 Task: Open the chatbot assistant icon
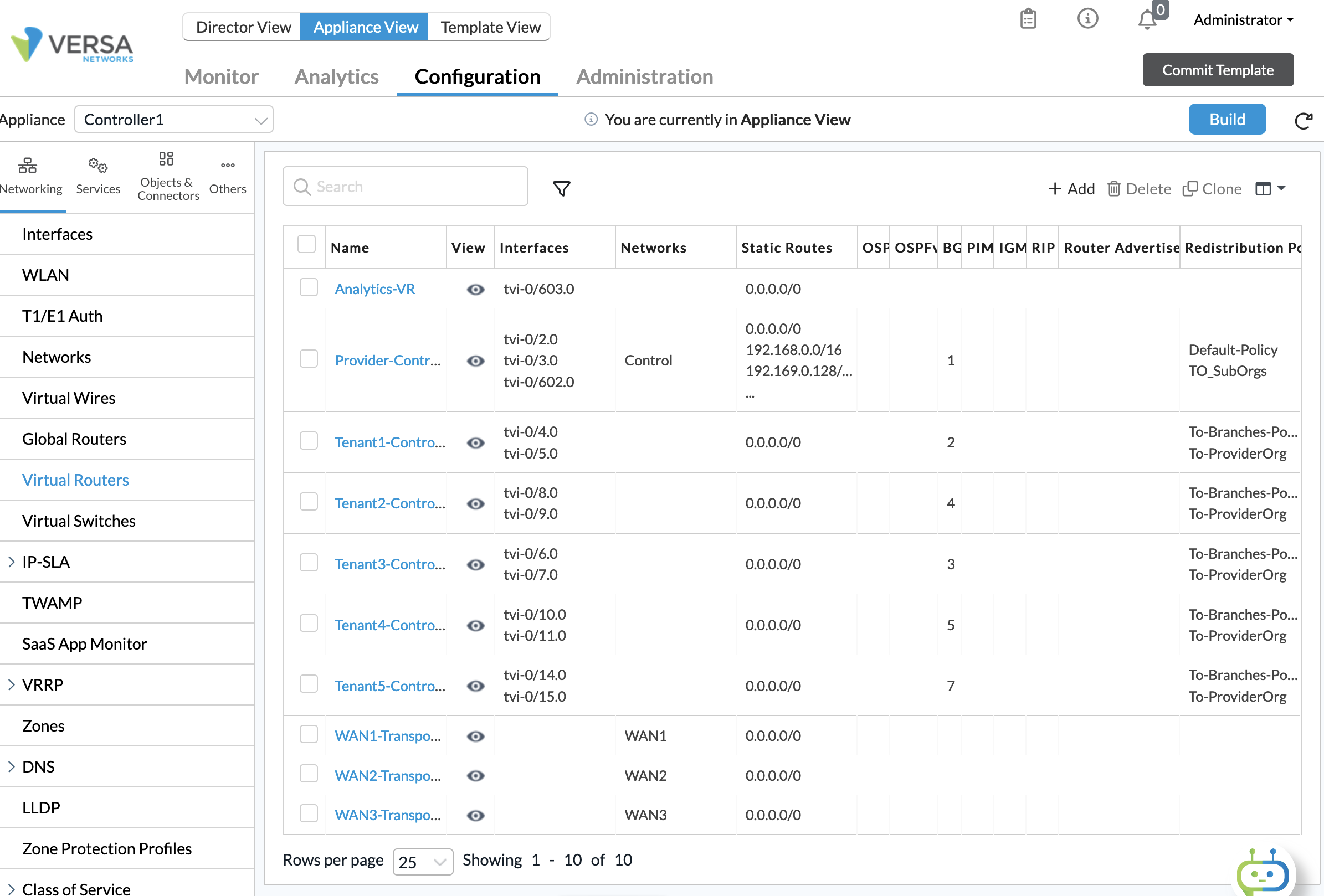coord(1263,872)
